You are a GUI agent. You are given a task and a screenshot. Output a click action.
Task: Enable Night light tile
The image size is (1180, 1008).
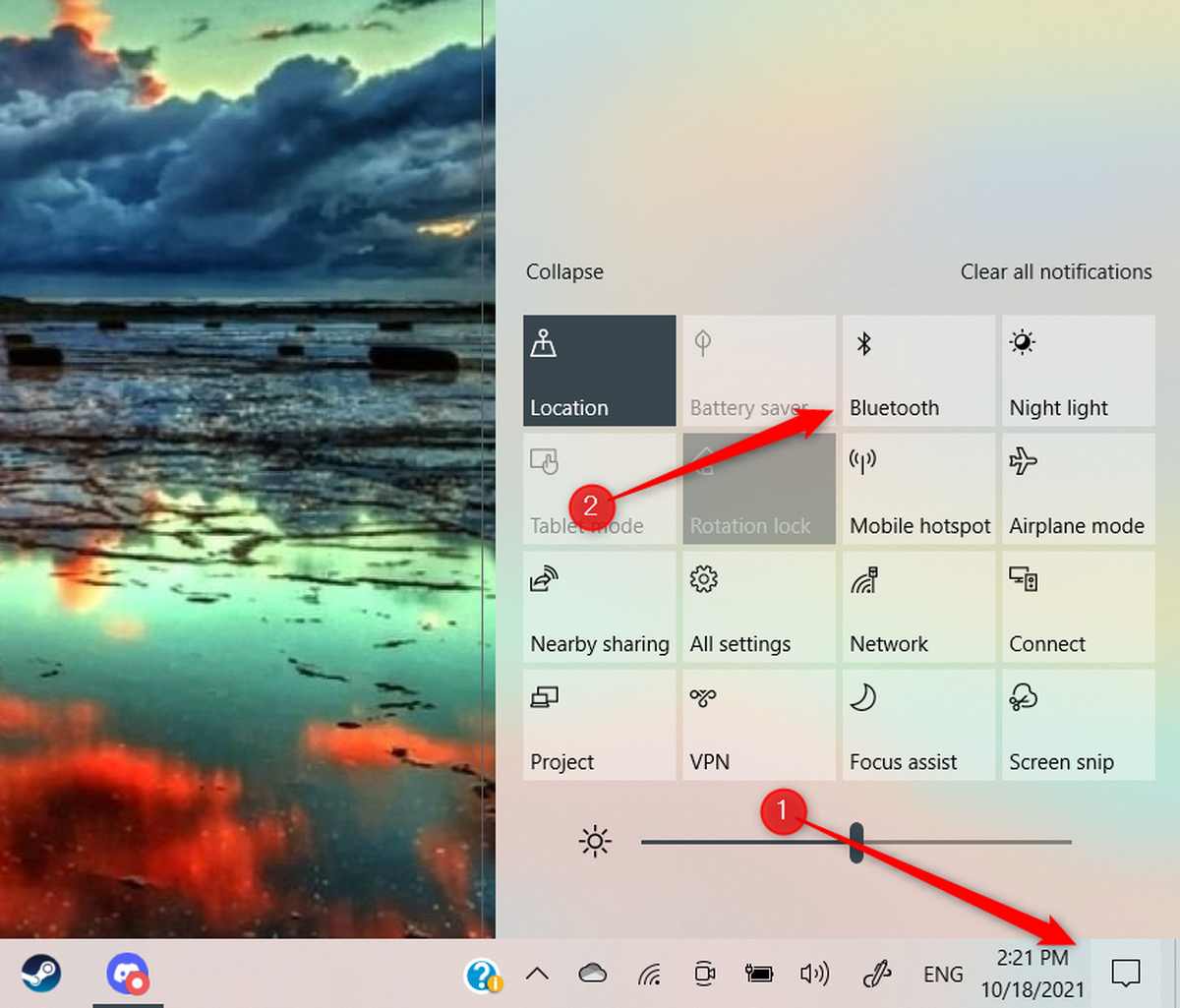coord(1078,371)
